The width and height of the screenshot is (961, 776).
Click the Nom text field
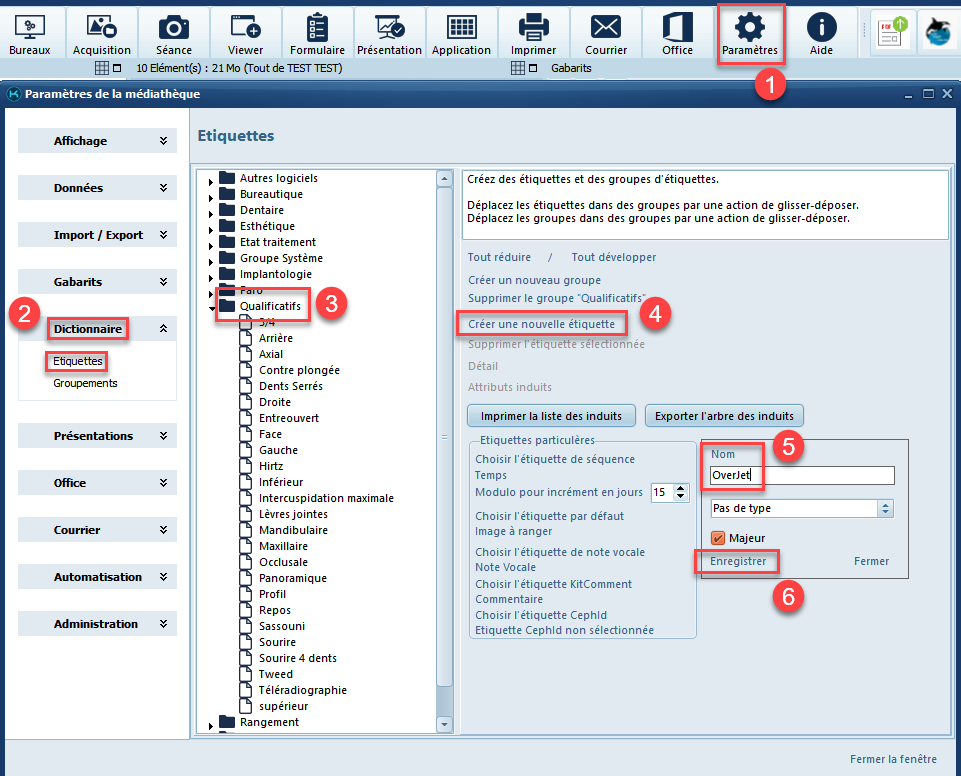point(800,476)
